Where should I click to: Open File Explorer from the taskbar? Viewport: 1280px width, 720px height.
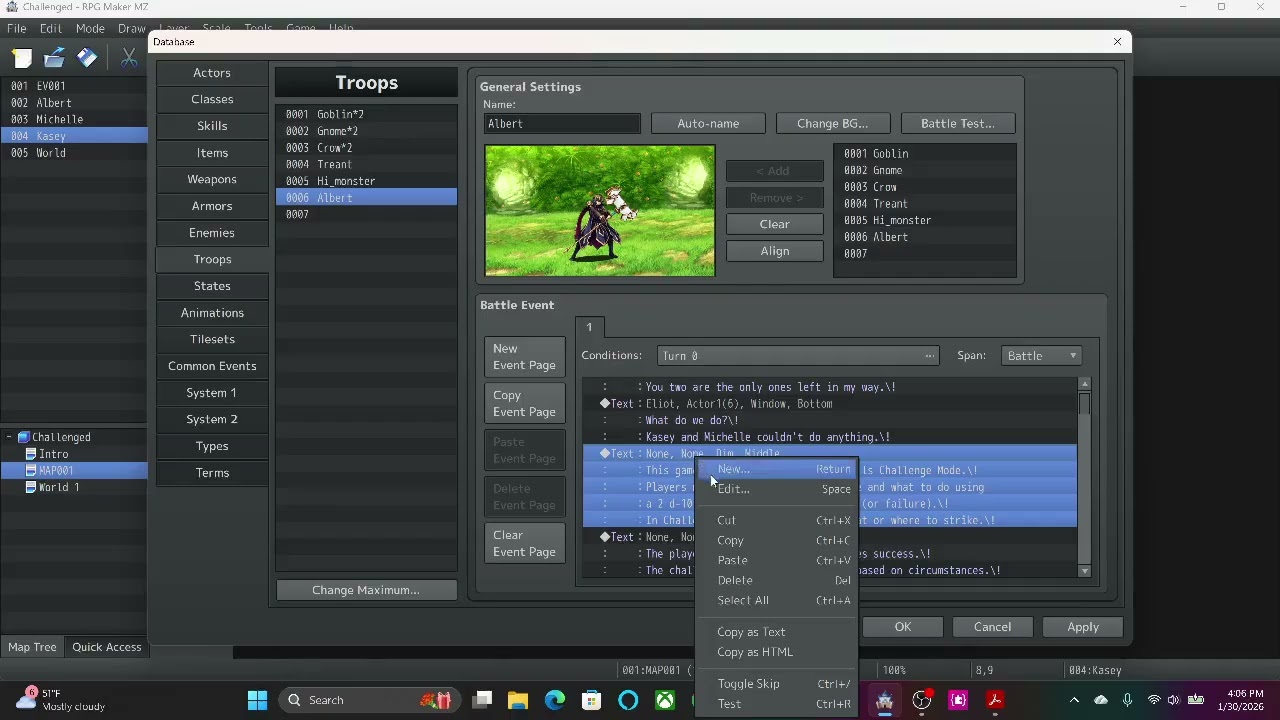518,700
